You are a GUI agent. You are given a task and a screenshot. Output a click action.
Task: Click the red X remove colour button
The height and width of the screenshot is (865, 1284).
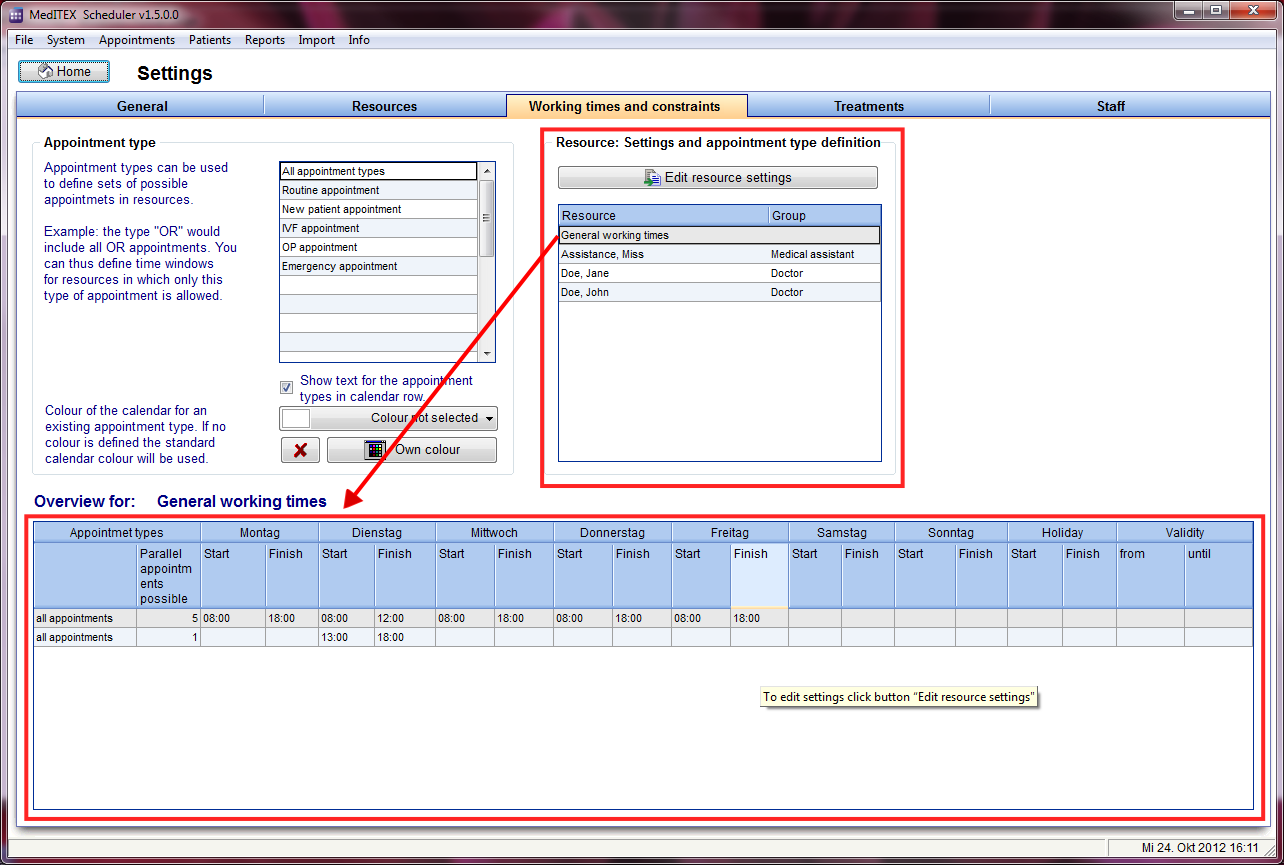(x=300, y=450)
